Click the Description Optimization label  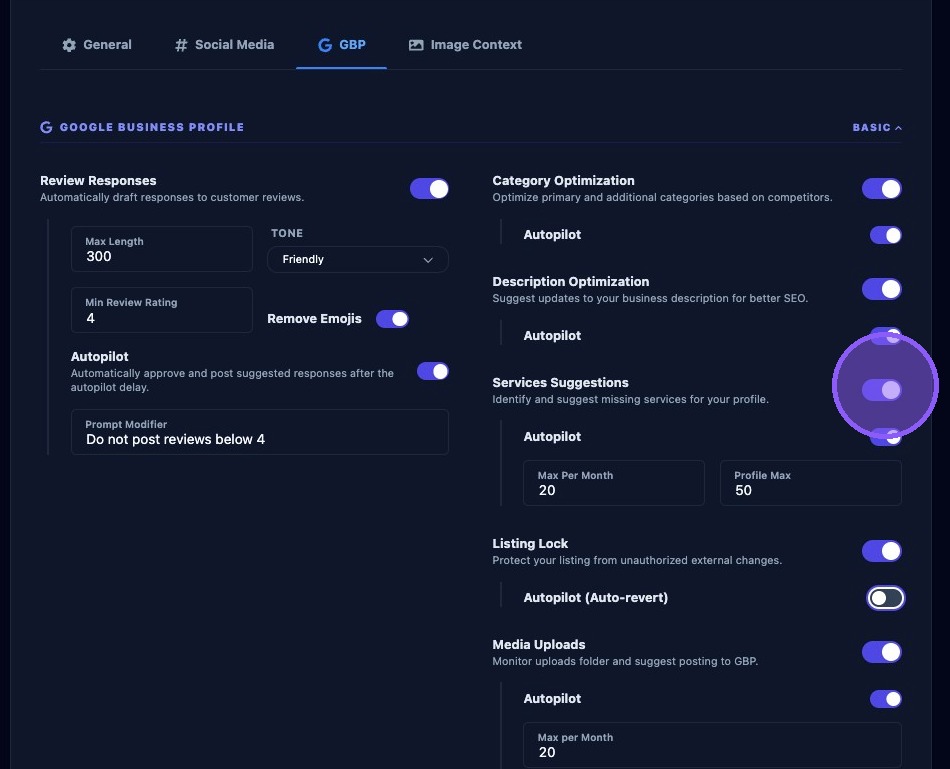tap(571, 282)
